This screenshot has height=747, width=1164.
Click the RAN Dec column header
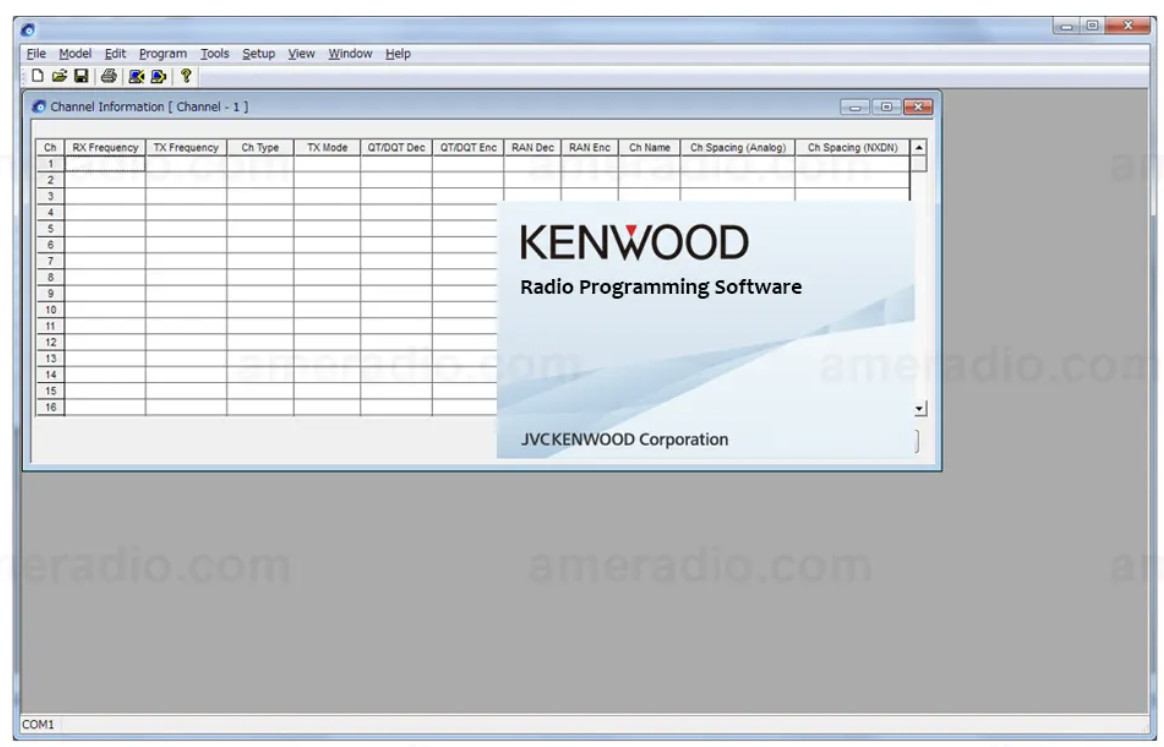[x=533, y=147]
